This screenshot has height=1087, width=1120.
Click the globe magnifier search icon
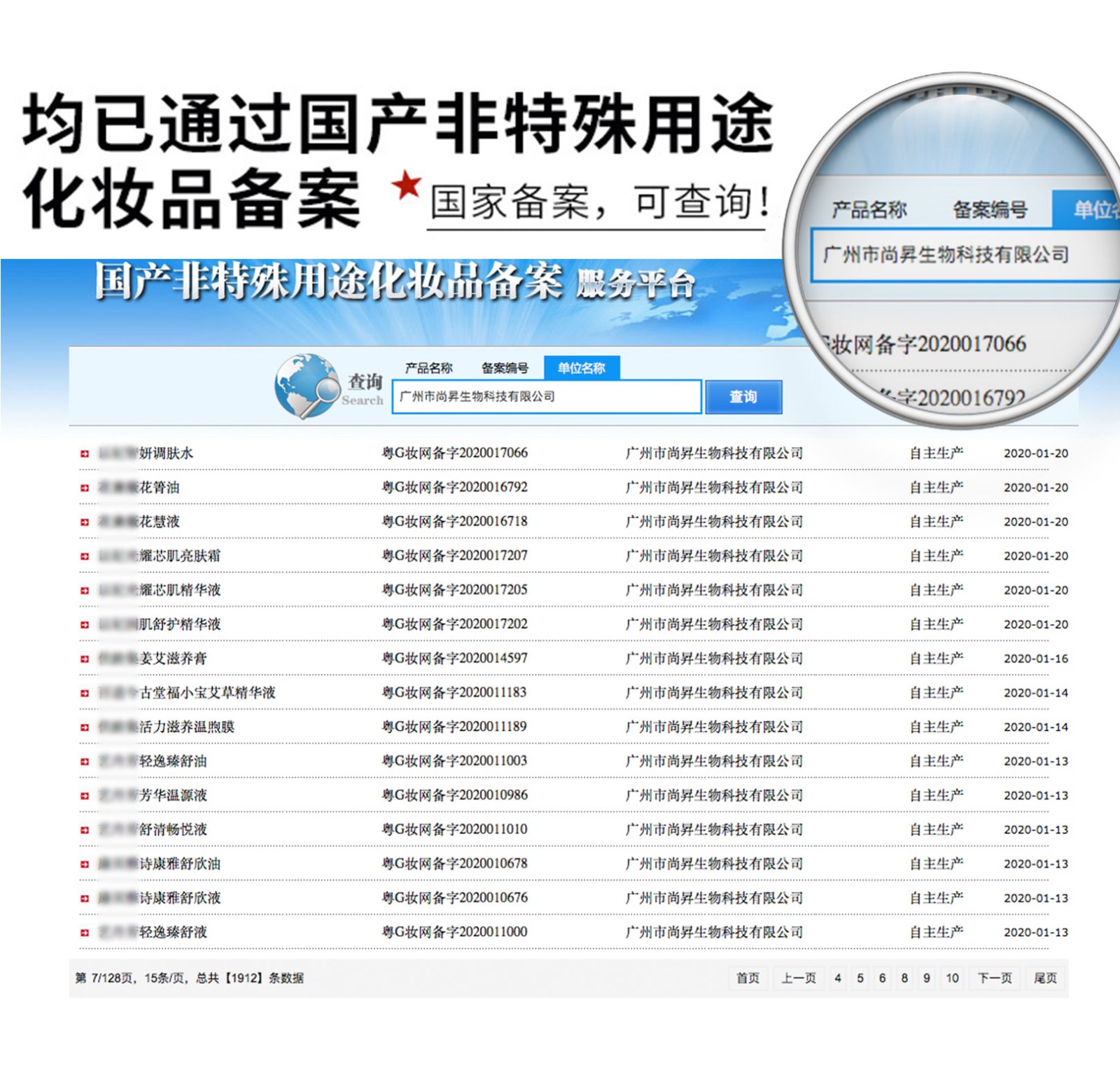307,386
